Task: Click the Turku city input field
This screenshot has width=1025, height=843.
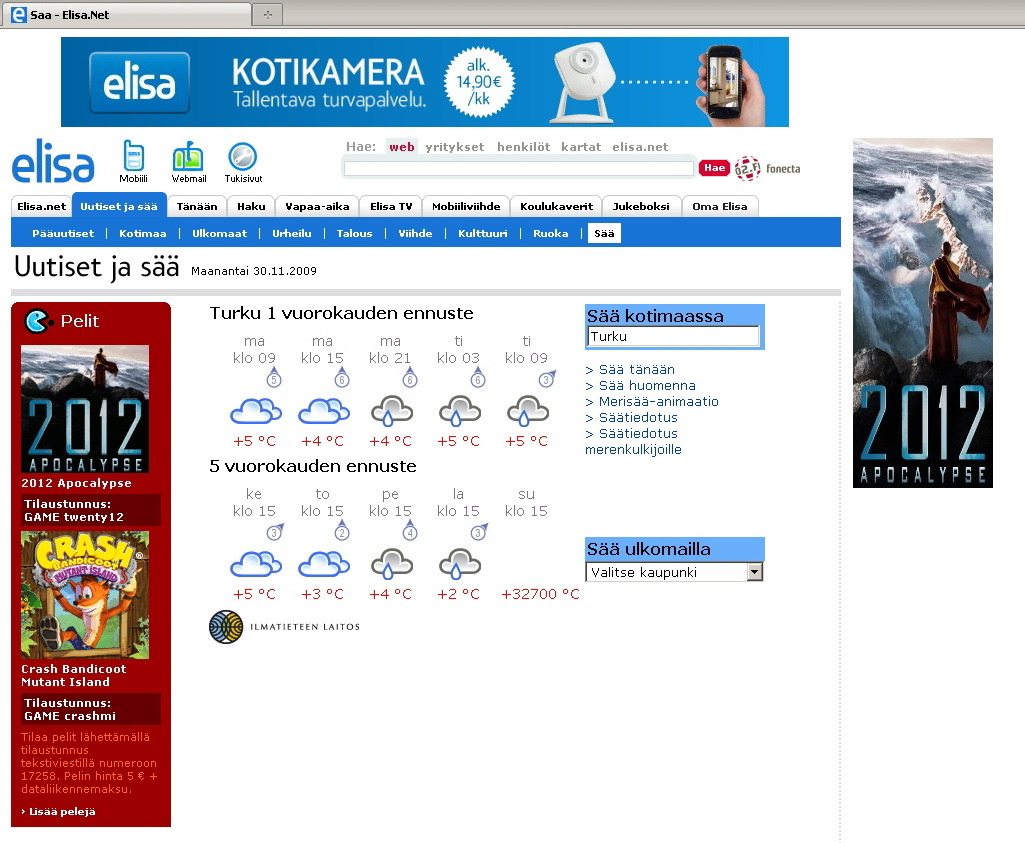Action: [x=673, y=337]
